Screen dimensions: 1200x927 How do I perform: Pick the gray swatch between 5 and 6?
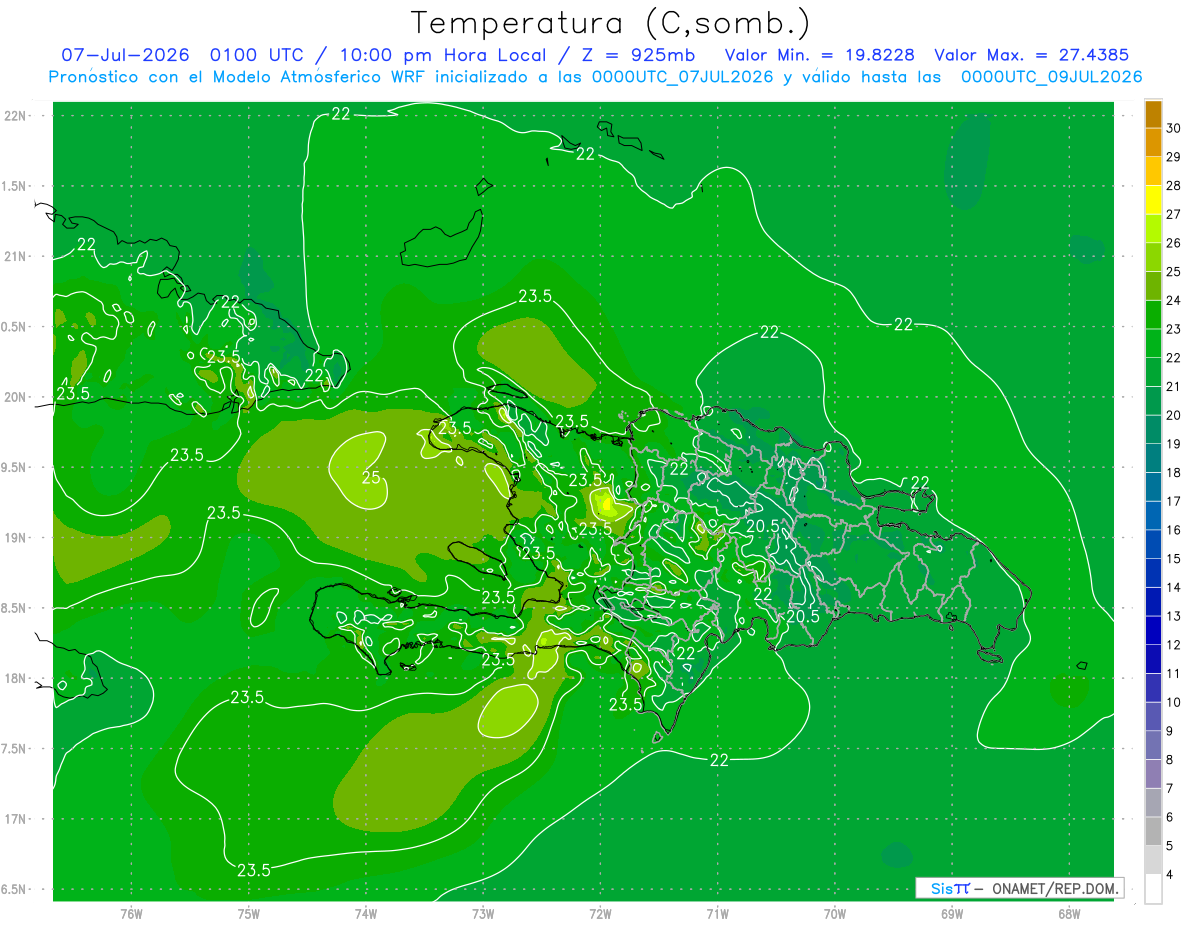(x=1153, y=831)
